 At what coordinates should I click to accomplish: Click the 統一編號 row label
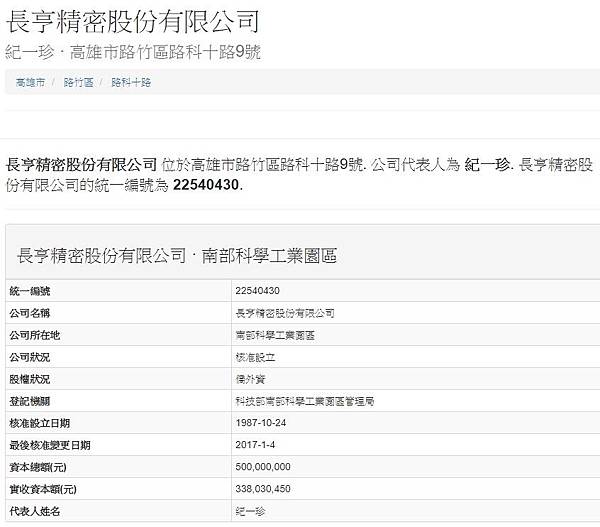30,291
